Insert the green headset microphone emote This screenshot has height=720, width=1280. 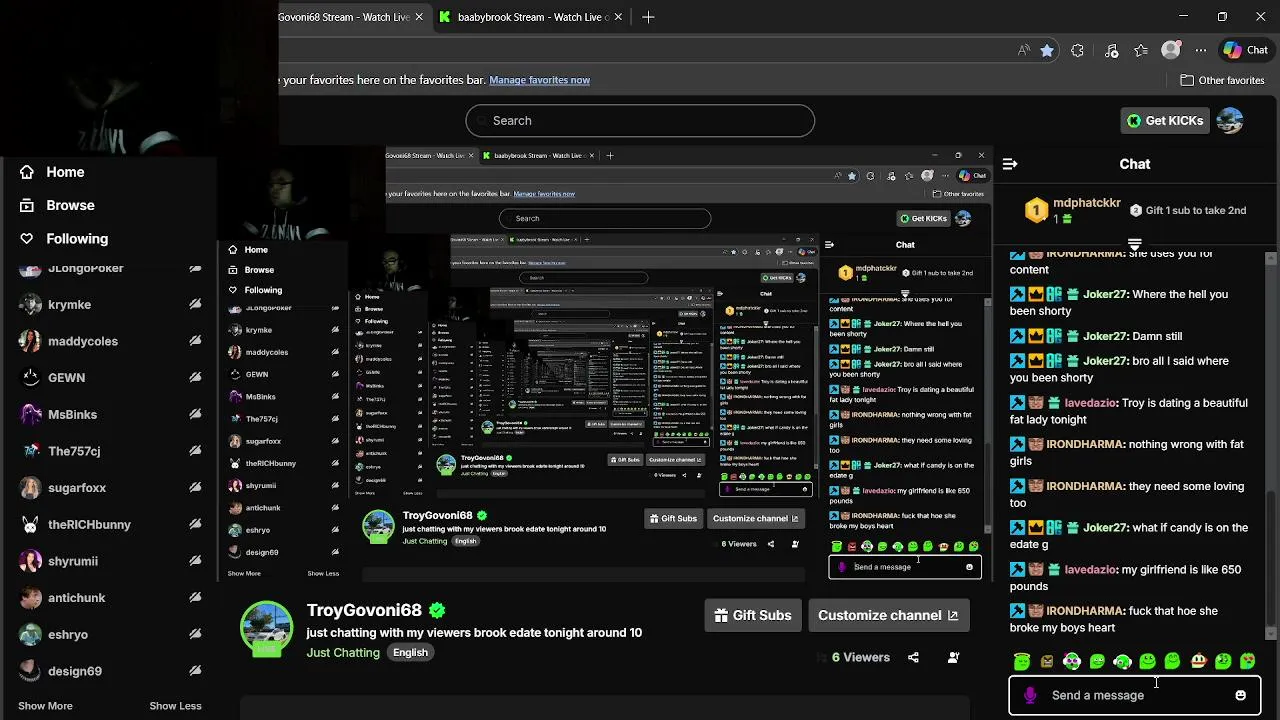tap(1122, 661)
